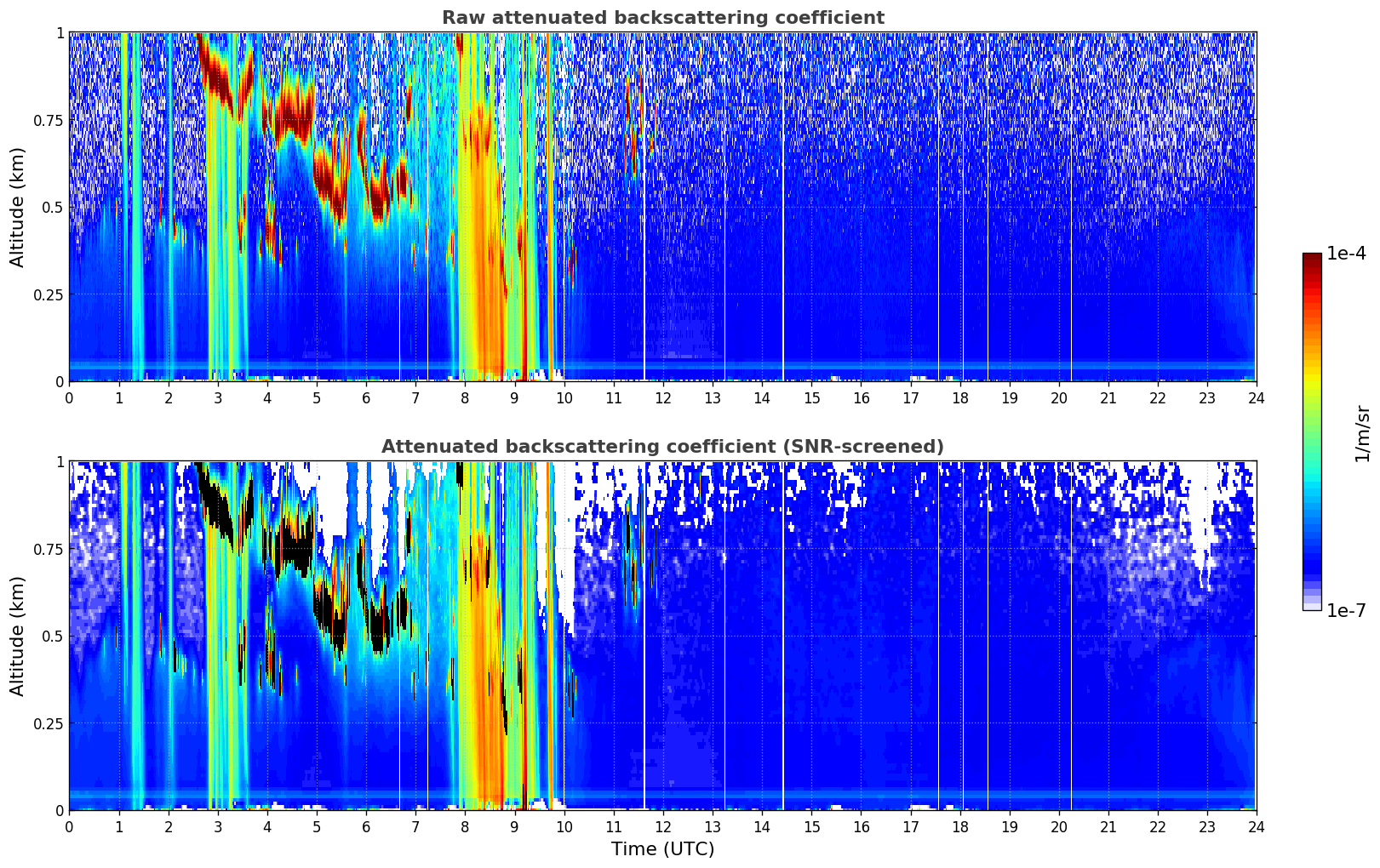Screen dimensions: 1380x868
Task: Click the '1/m/sr' color bar unit label
Action: coord(1362,432)
